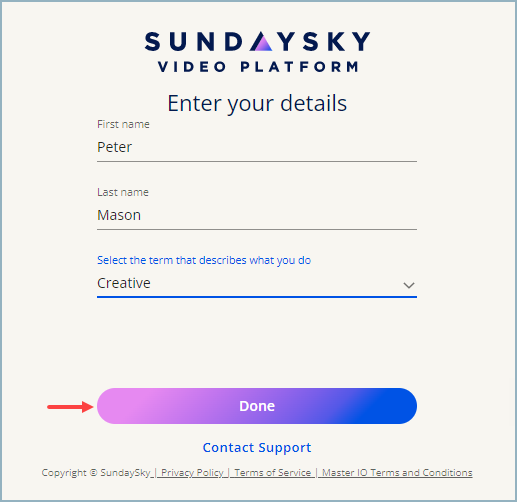Open the Privacy Policy link
The height and width of the screenshot is (502, 517).
tap(192, 473)
